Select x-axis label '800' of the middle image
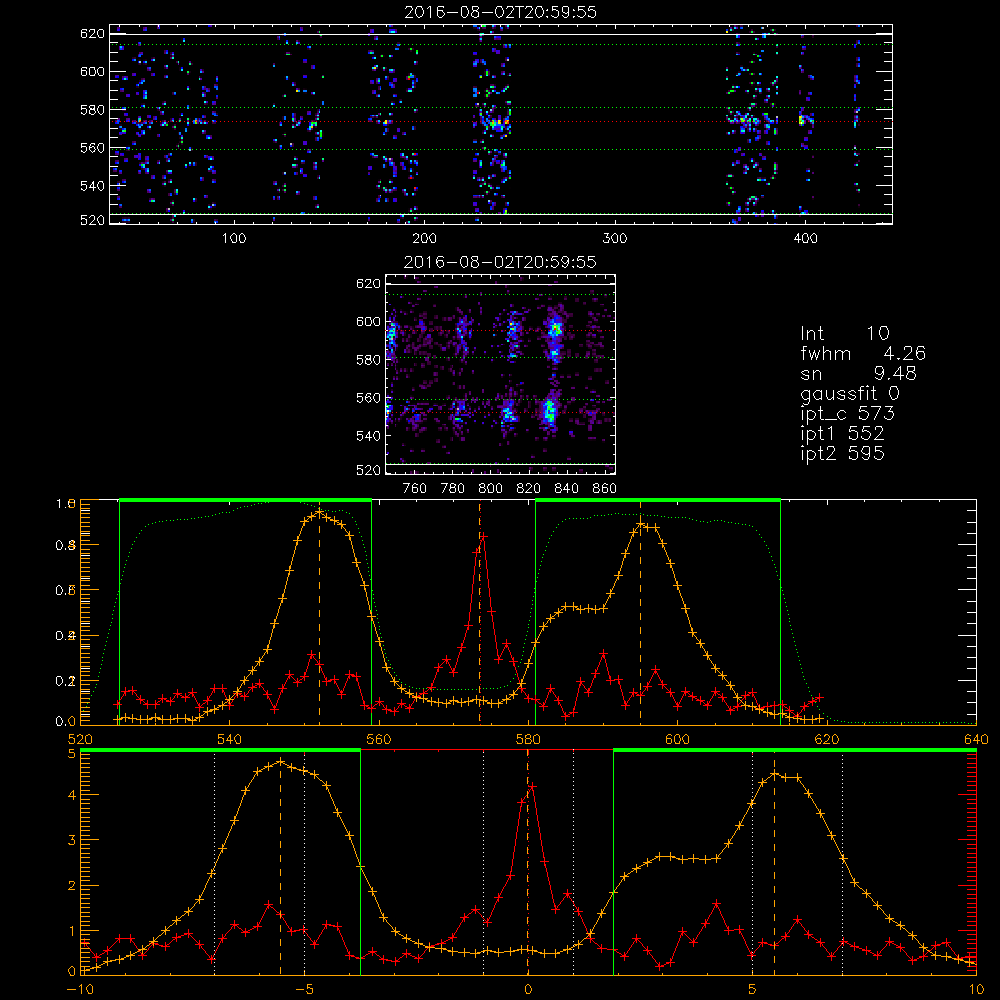The height and width of the screenshot is (1000, 1000). pyautogui.click(x=490, y=489)
